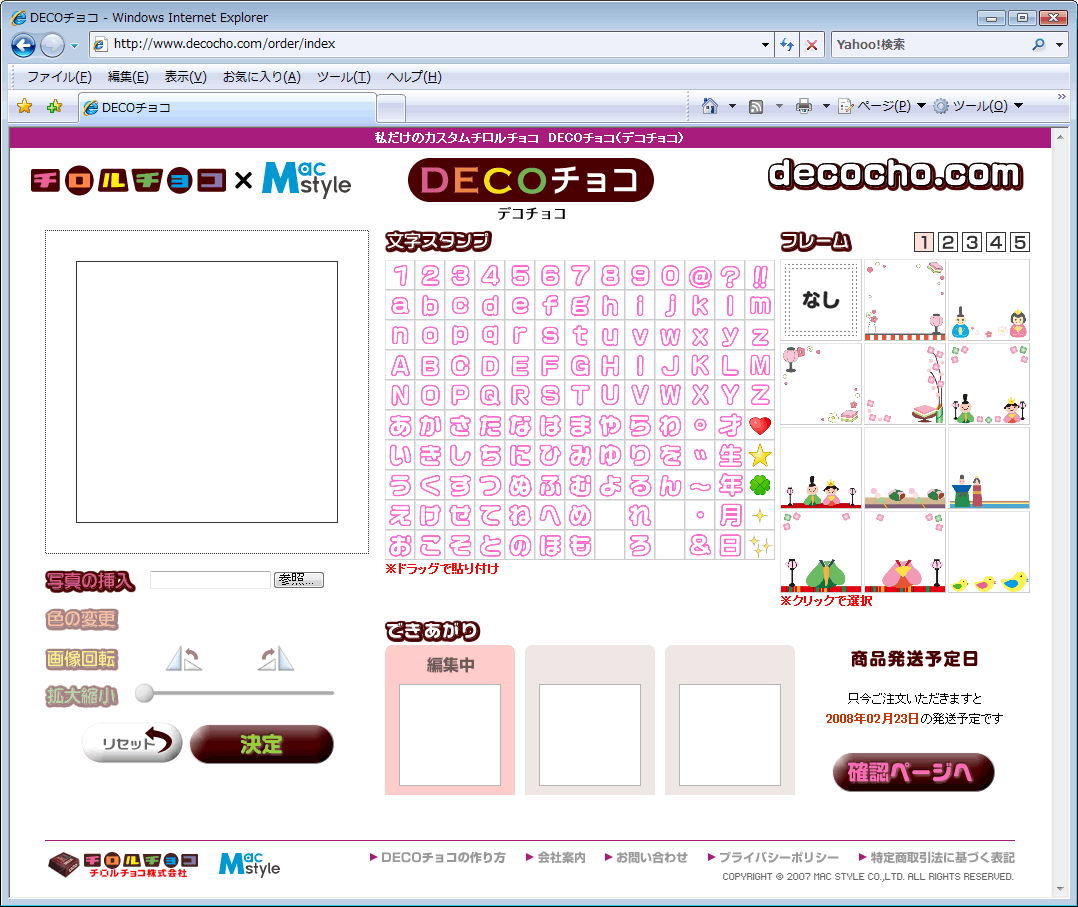Open the お気に入り(A) menu
This screenshot has width=1078, height=907.
[261, 77]
